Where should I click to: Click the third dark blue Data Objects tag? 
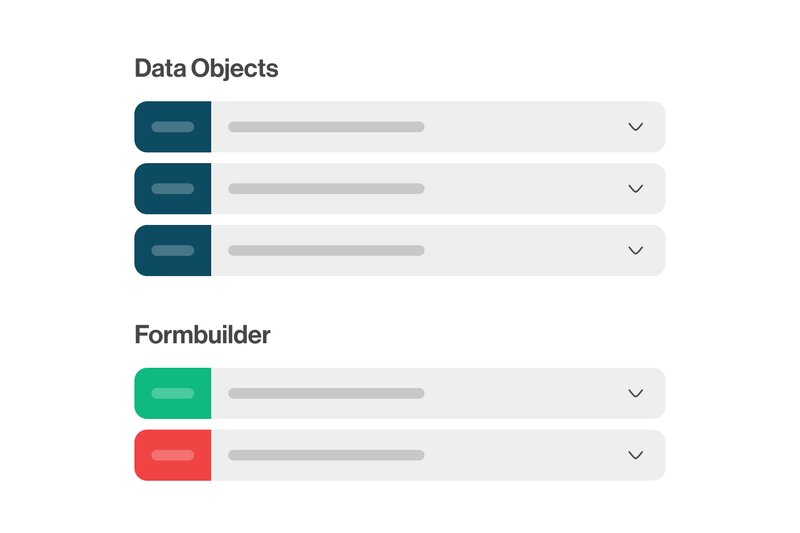pos(173,251)
